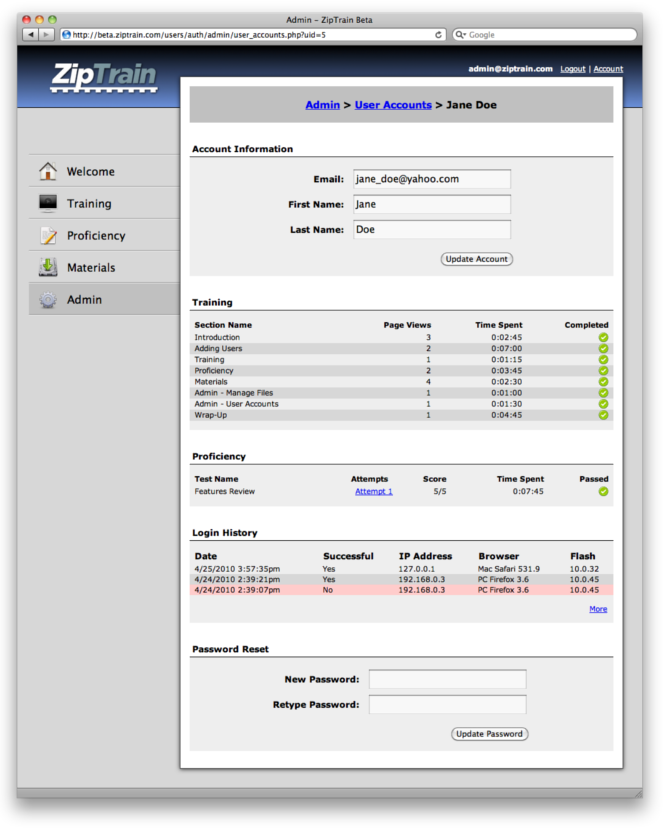This screenshot has width=665, height=830.
Task: Click the Page Views column header
Action: click(x=407, y=325)
